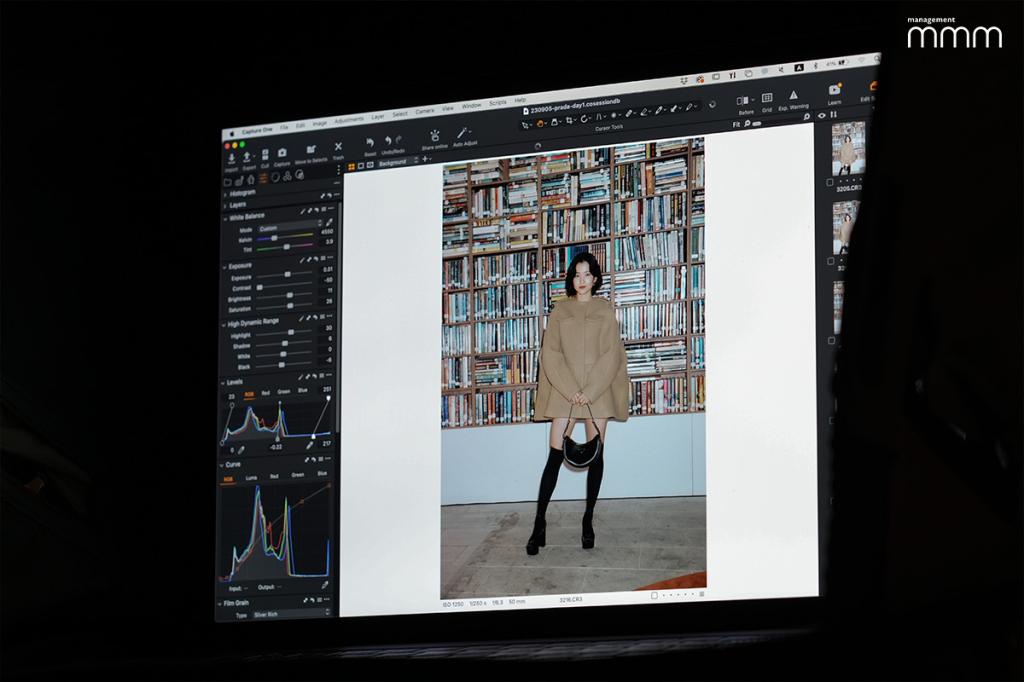Click the Capture camera icon
Image resolution: width=1024 pixels, height=682 pixels.
(282, 153)
